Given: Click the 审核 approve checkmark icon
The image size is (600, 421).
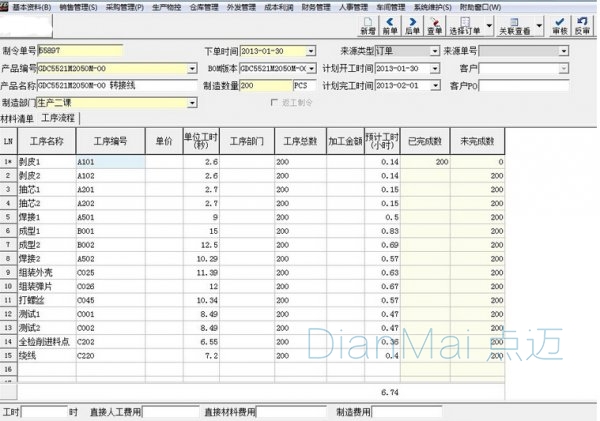Looking at the screenshot, I should [560, 26].
